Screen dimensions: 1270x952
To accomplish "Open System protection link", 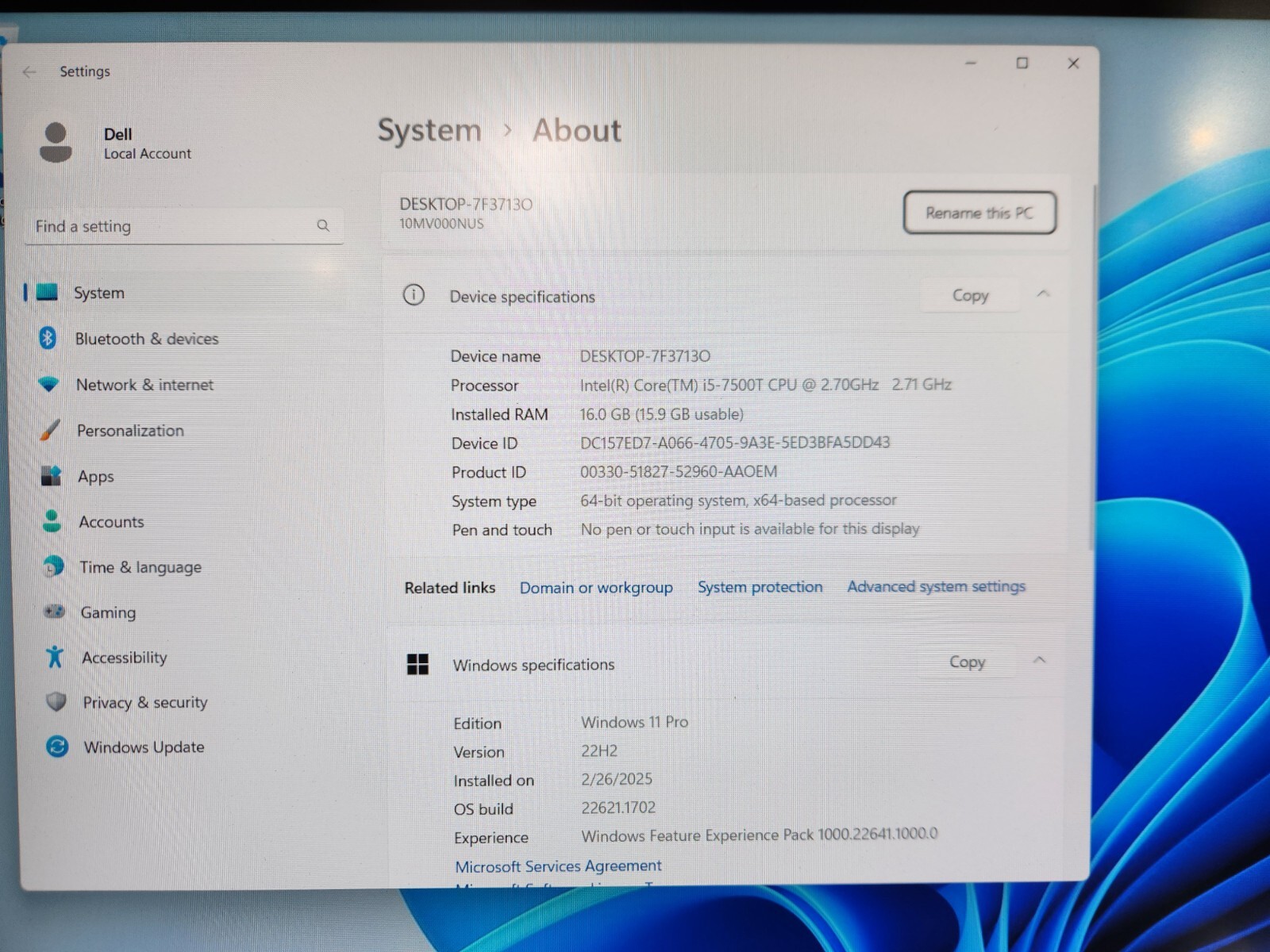I will (x=760, y=587).
